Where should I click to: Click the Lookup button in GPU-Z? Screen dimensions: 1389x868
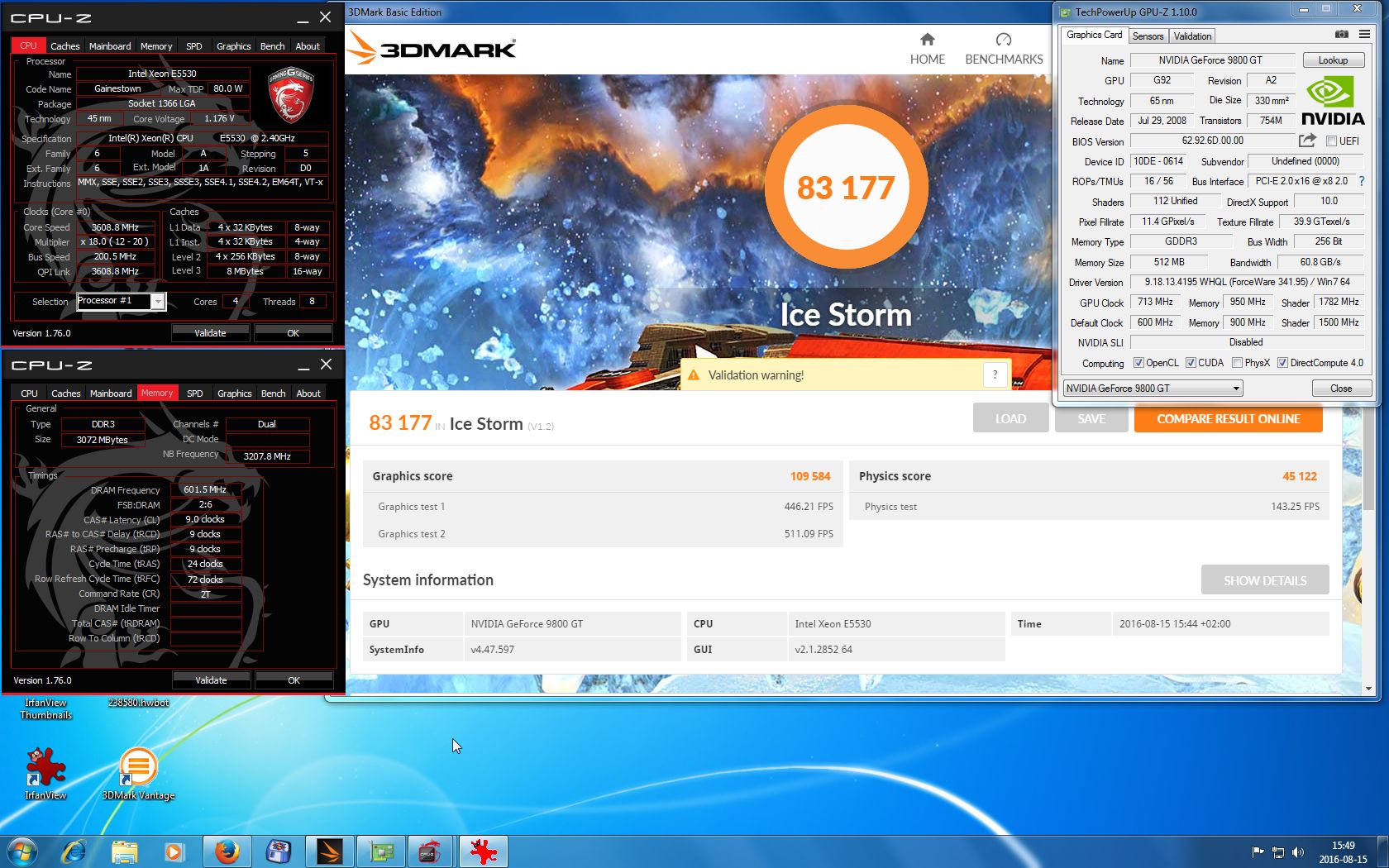pyautogui.click(x=1333, y=60)
